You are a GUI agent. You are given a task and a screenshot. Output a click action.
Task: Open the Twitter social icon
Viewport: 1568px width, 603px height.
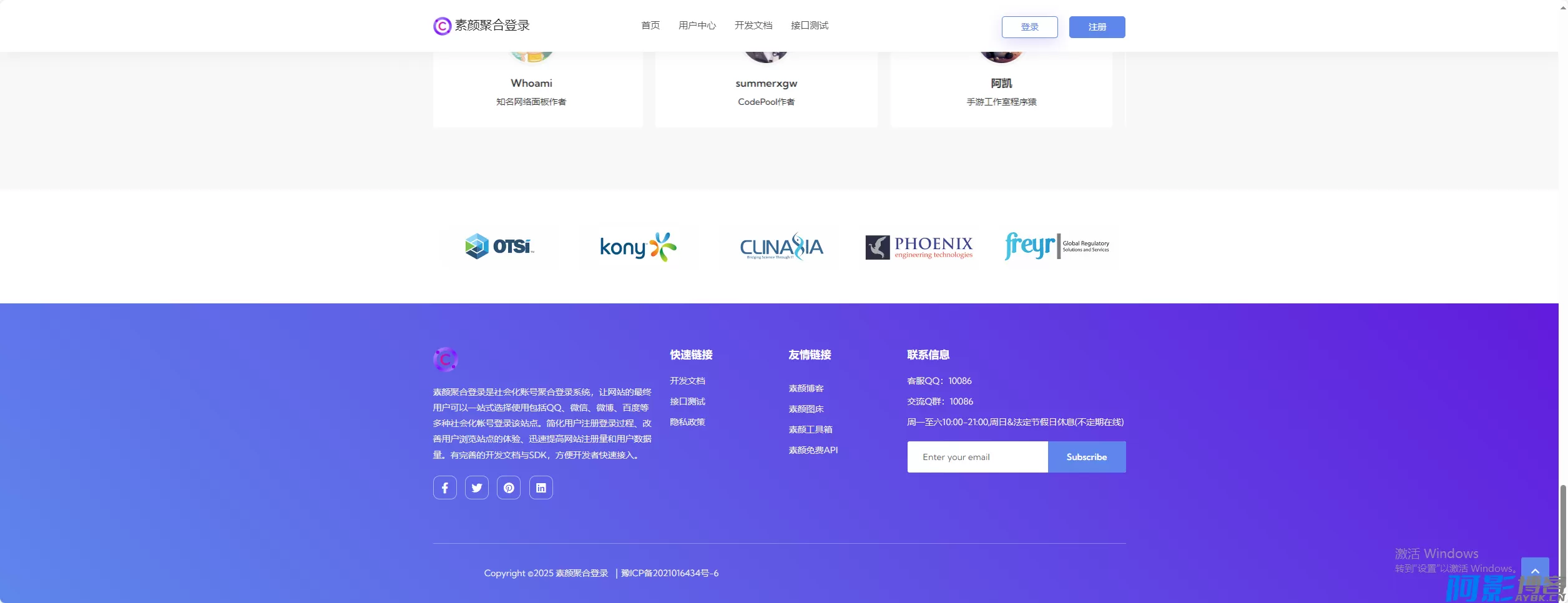tap(477, 488)
